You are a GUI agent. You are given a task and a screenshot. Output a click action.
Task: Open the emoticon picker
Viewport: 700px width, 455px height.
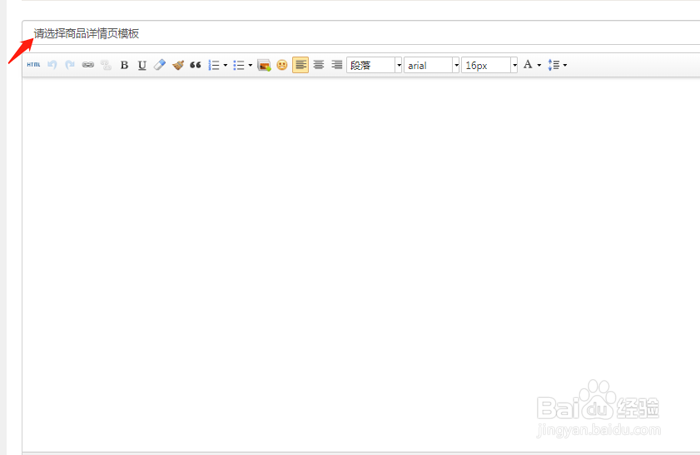[282, 65]
